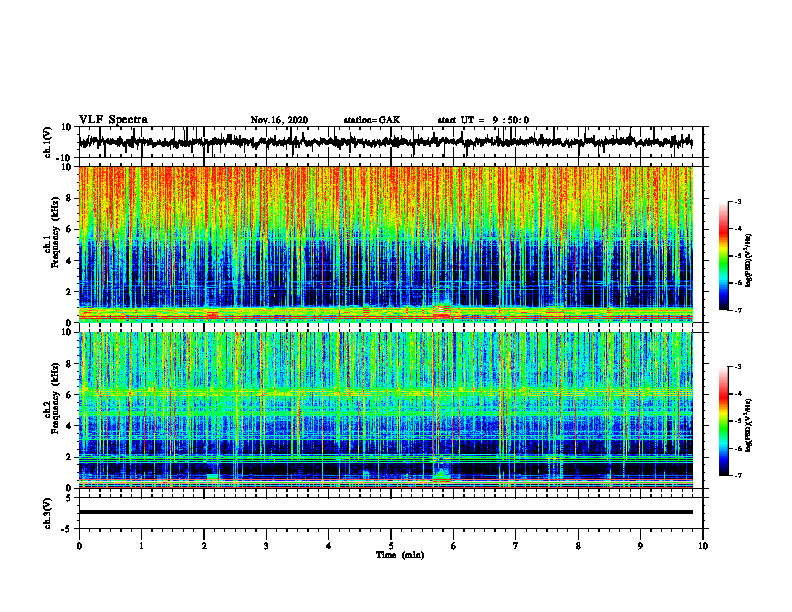Click the ch.1 voltage waveform trace

[x=385, y=142]
